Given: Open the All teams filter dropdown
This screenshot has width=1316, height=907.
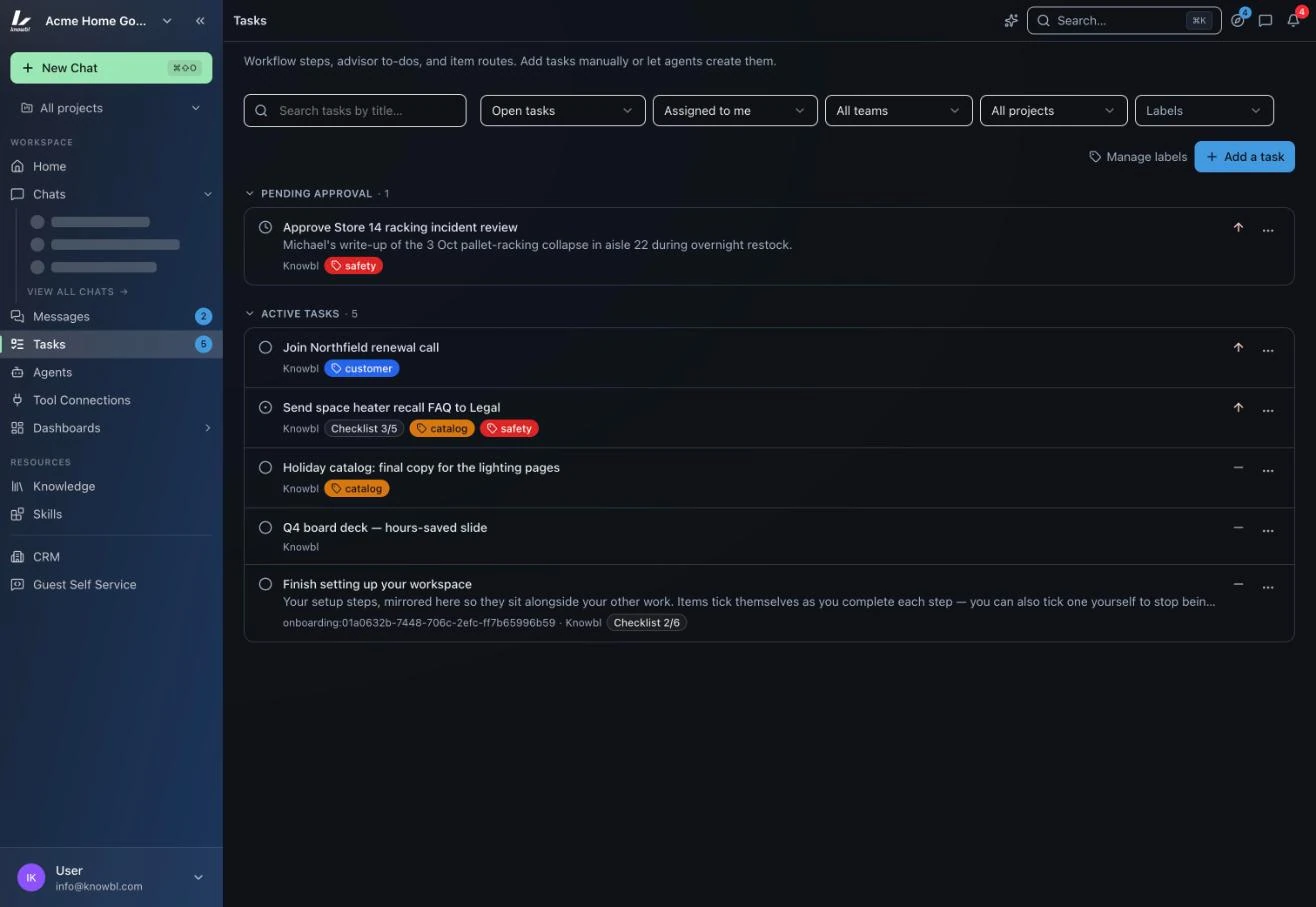Looking at the screenshot, I should [899, 110].
